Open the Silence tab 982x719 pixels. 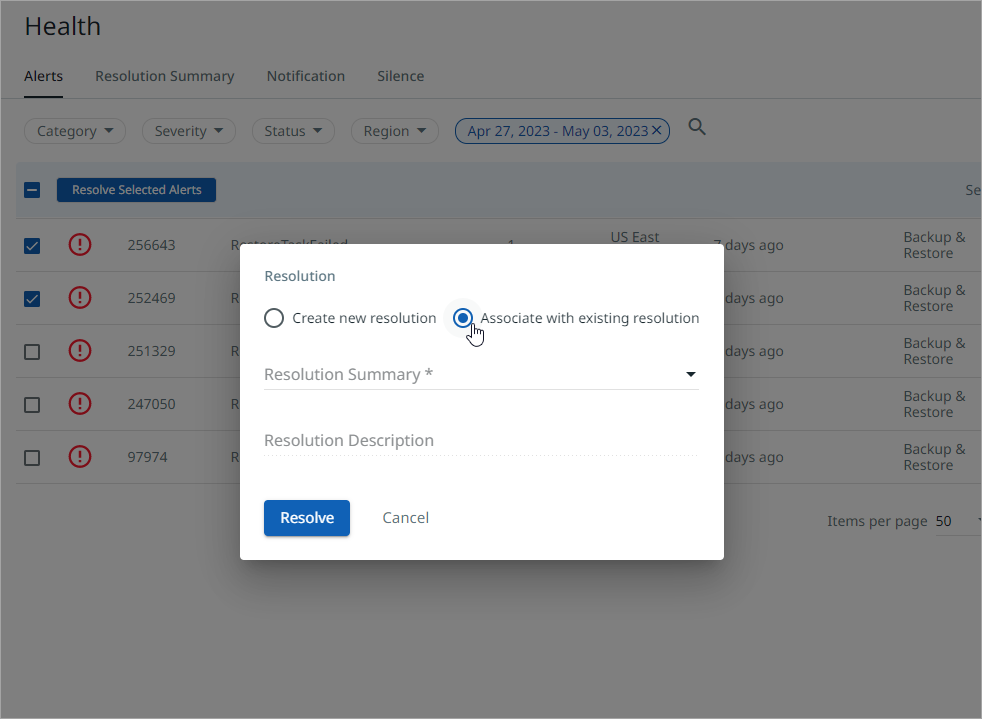point(400,76)
